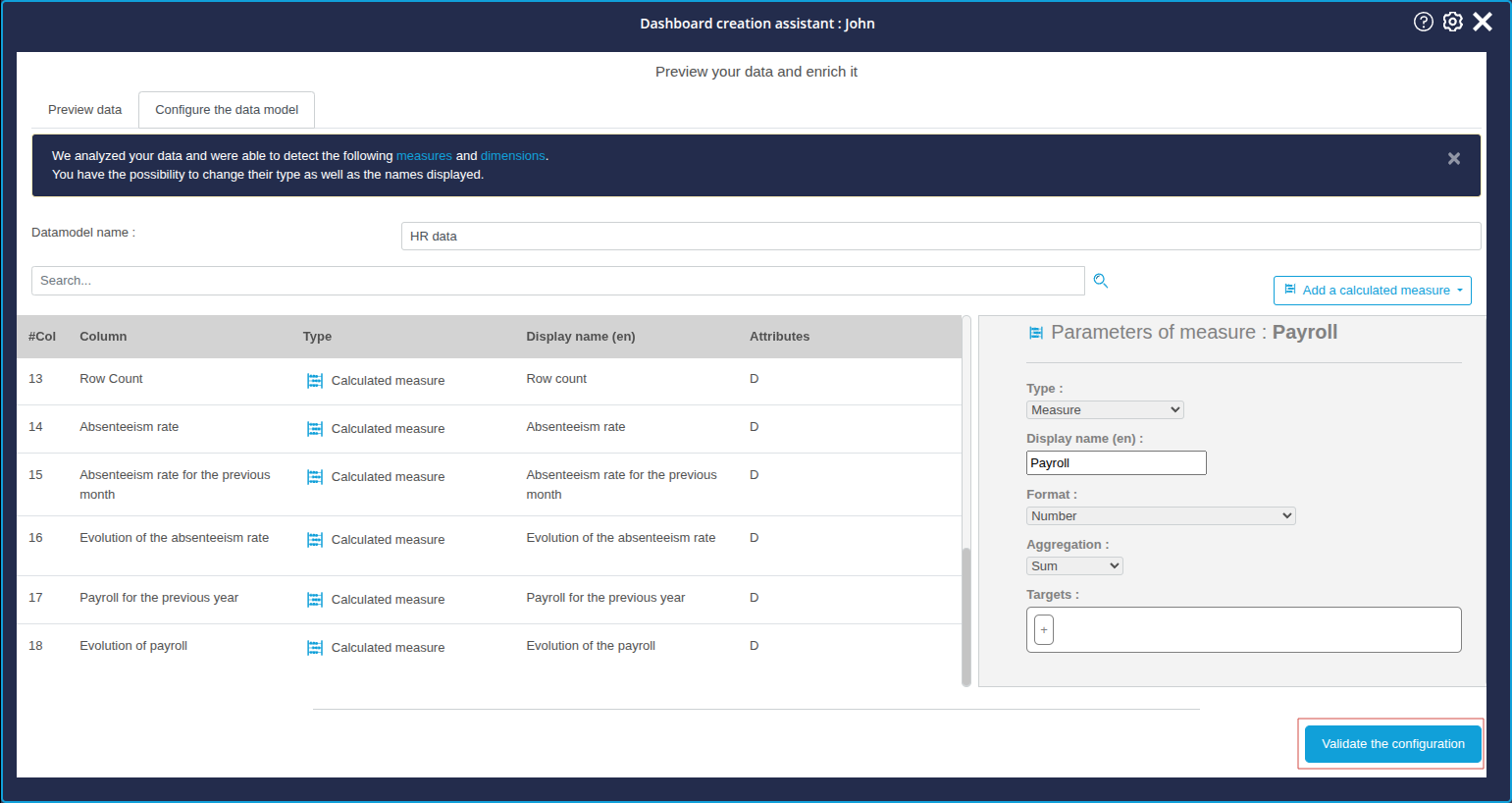Follow the dimensions link in the banner

pyautogui.click(x=512, y=156)
